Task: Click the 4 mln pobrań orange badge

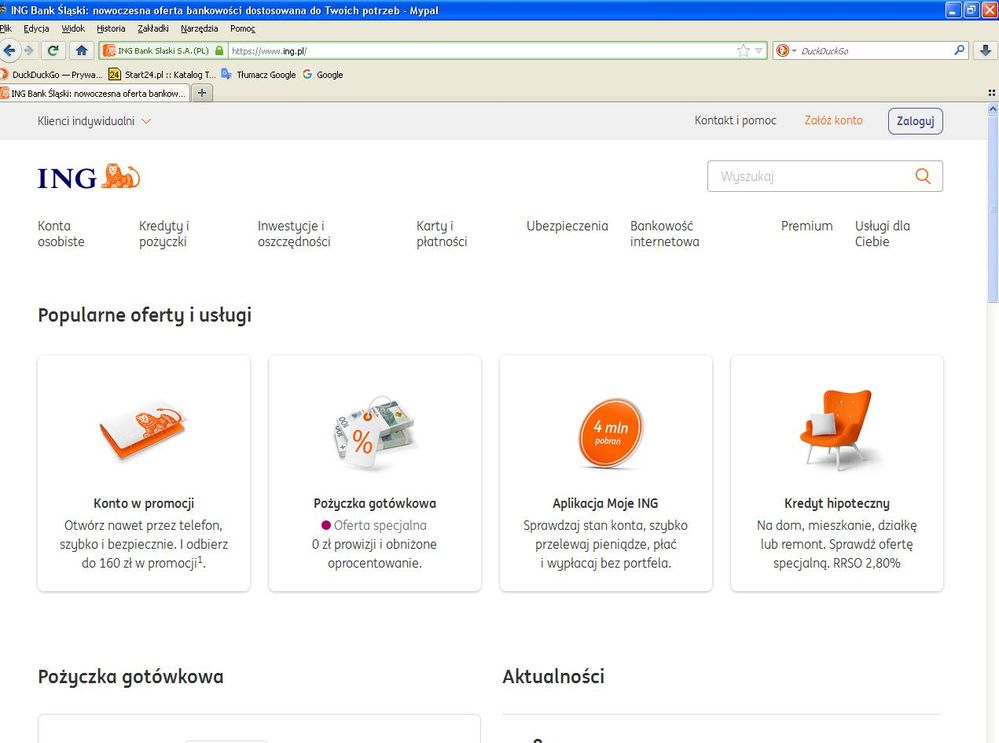Action: pos(611,433)
